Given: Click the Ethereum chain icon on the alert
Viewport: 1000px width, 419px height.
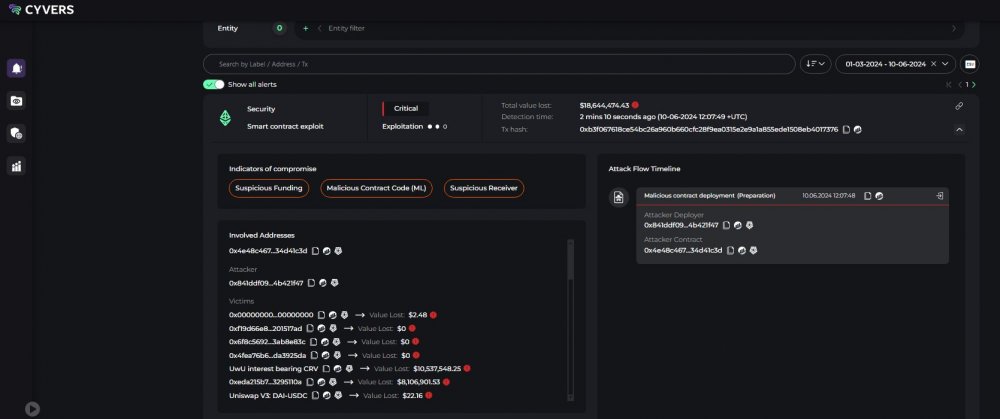Looking at the screenshot, I should click(x=225, y=118).
